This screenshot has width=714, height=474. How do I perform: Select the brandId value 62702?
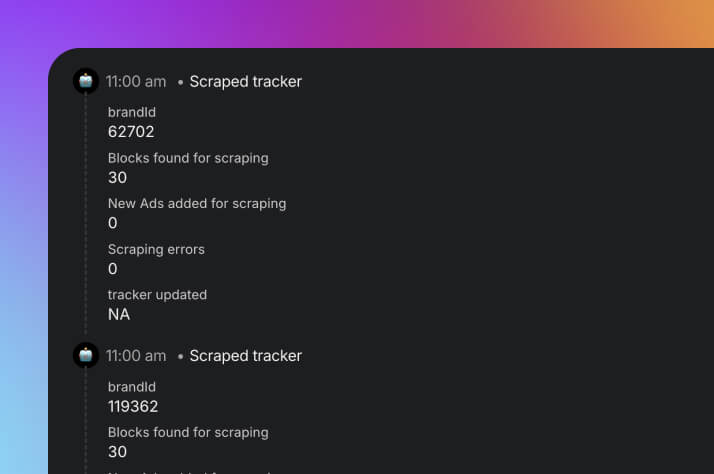click(131, 132)
